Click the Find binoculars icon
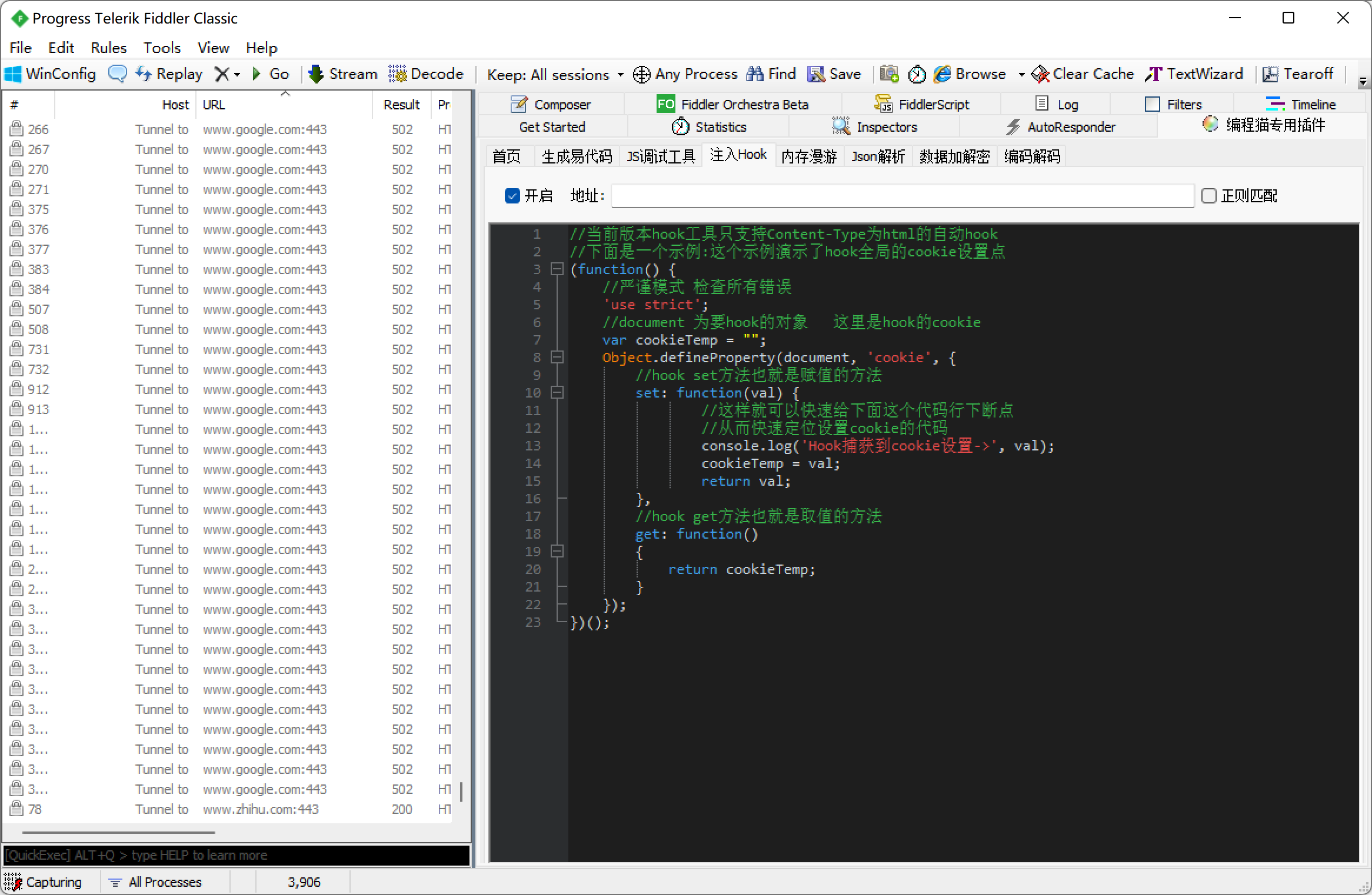The height and width of the screenshot is (895, 1372). coord(755,74)
